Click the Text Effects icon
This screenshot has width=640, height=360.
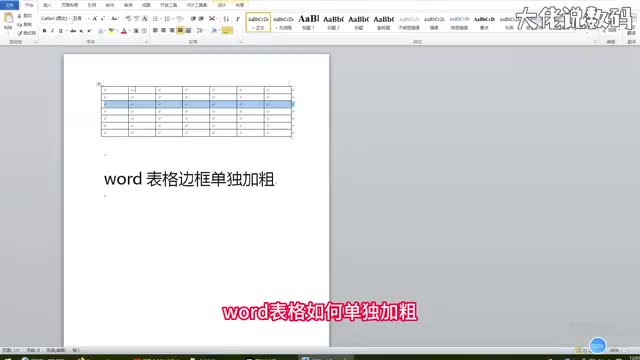(100, 31)
